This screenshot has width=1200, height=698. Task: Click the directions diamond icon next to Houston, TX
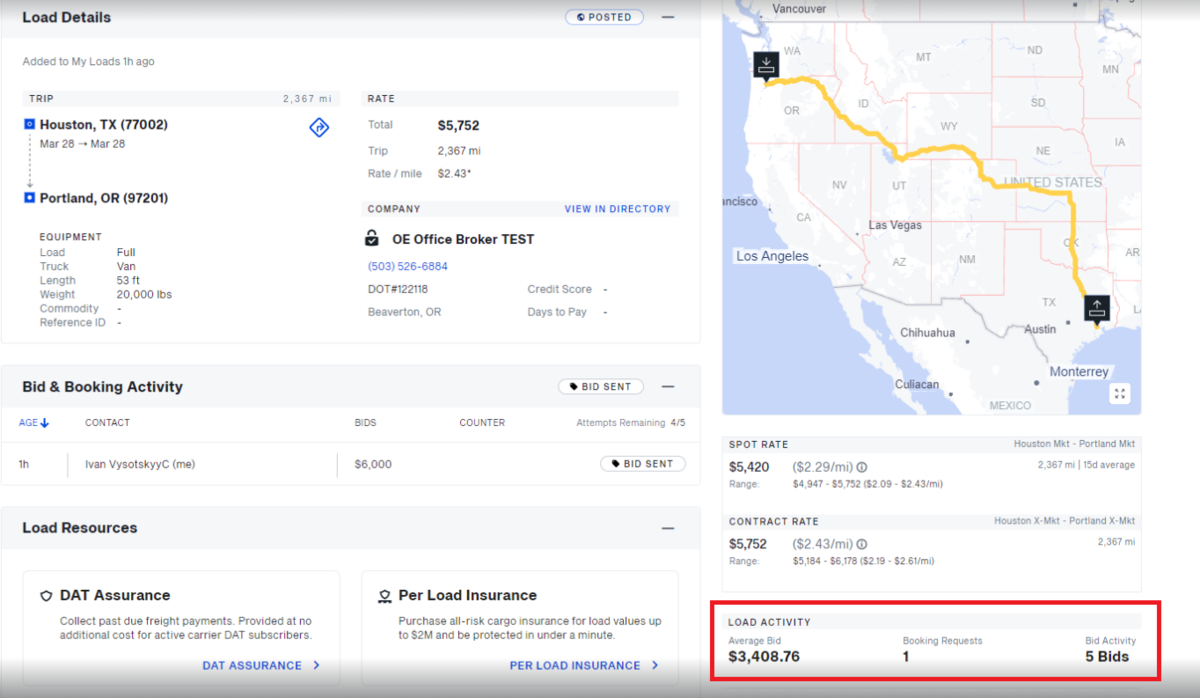tap(318, 127)
